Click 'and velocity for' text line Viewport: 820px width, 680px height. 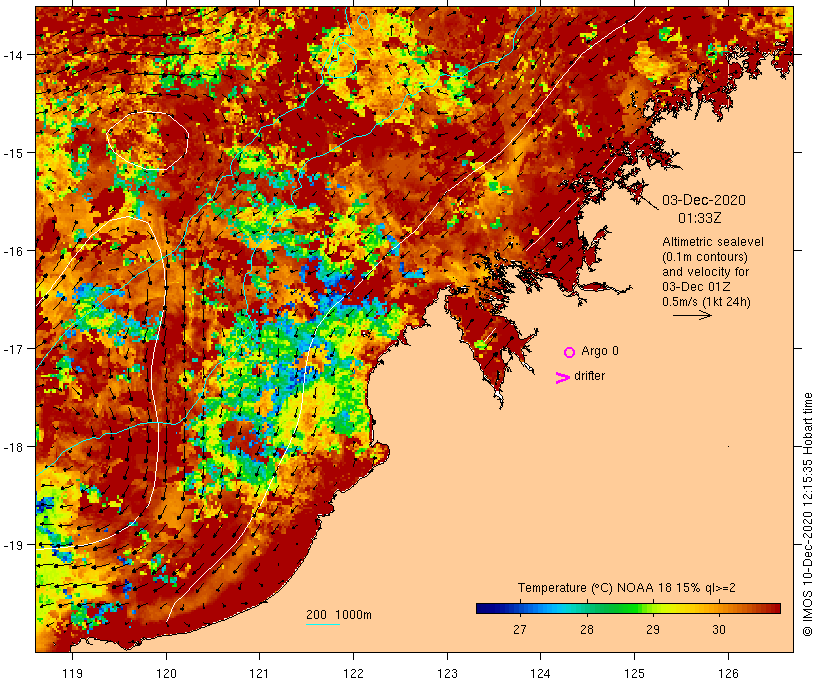coord(705,272)
